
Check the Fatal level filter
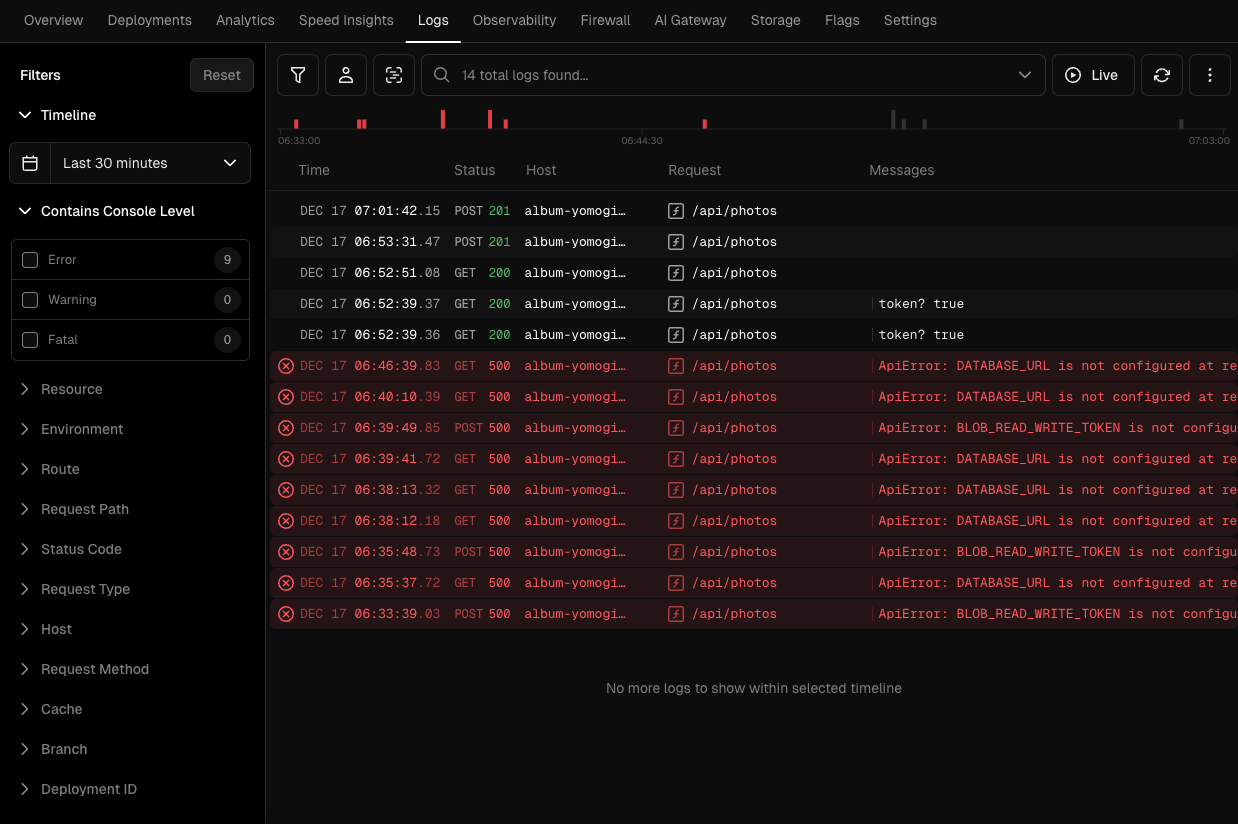click(x=30, y=339)
